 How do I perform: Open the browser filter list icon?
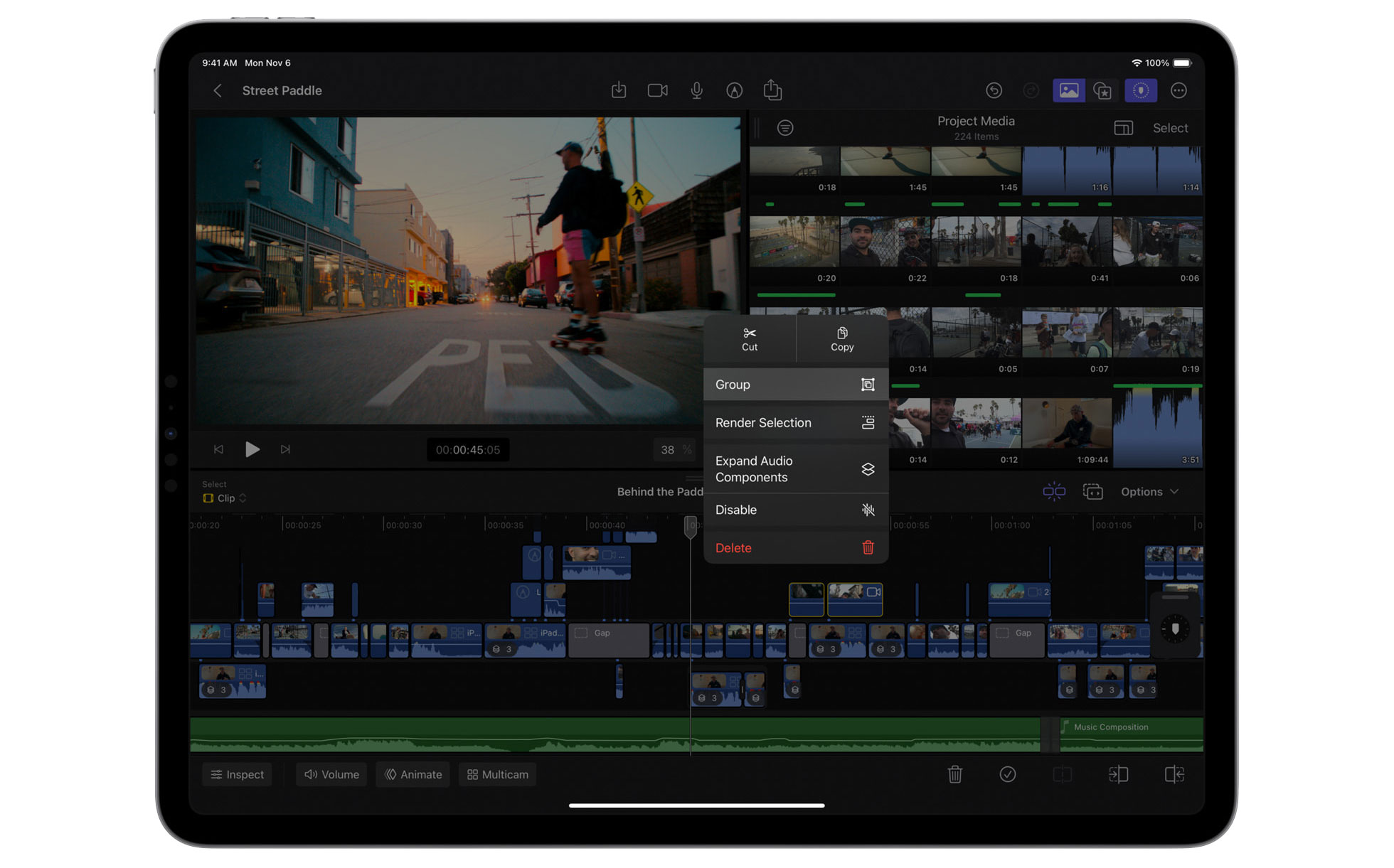pos(785,128)
